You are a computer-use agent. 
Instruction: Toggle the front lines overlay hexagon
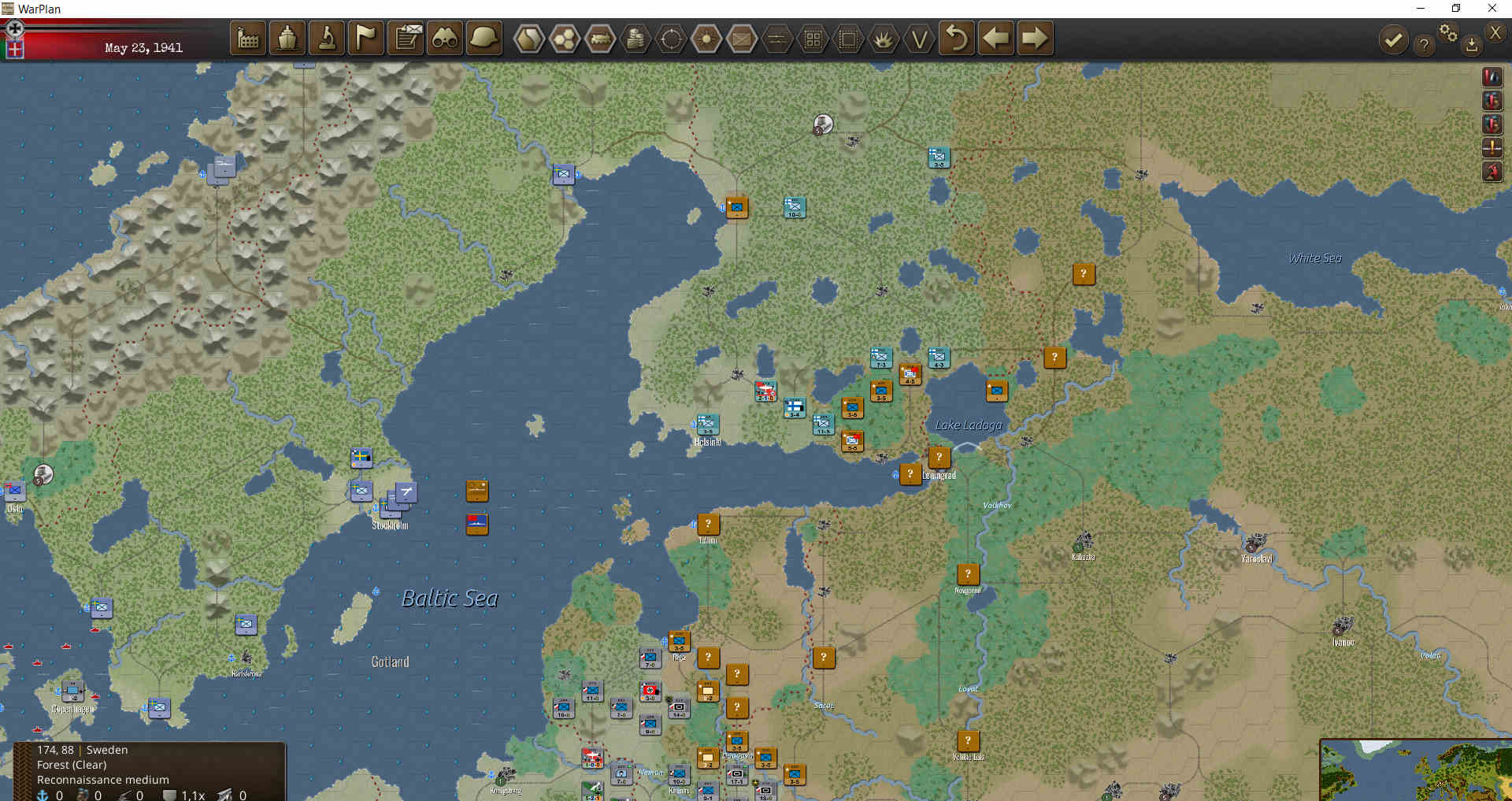(777, 39)
